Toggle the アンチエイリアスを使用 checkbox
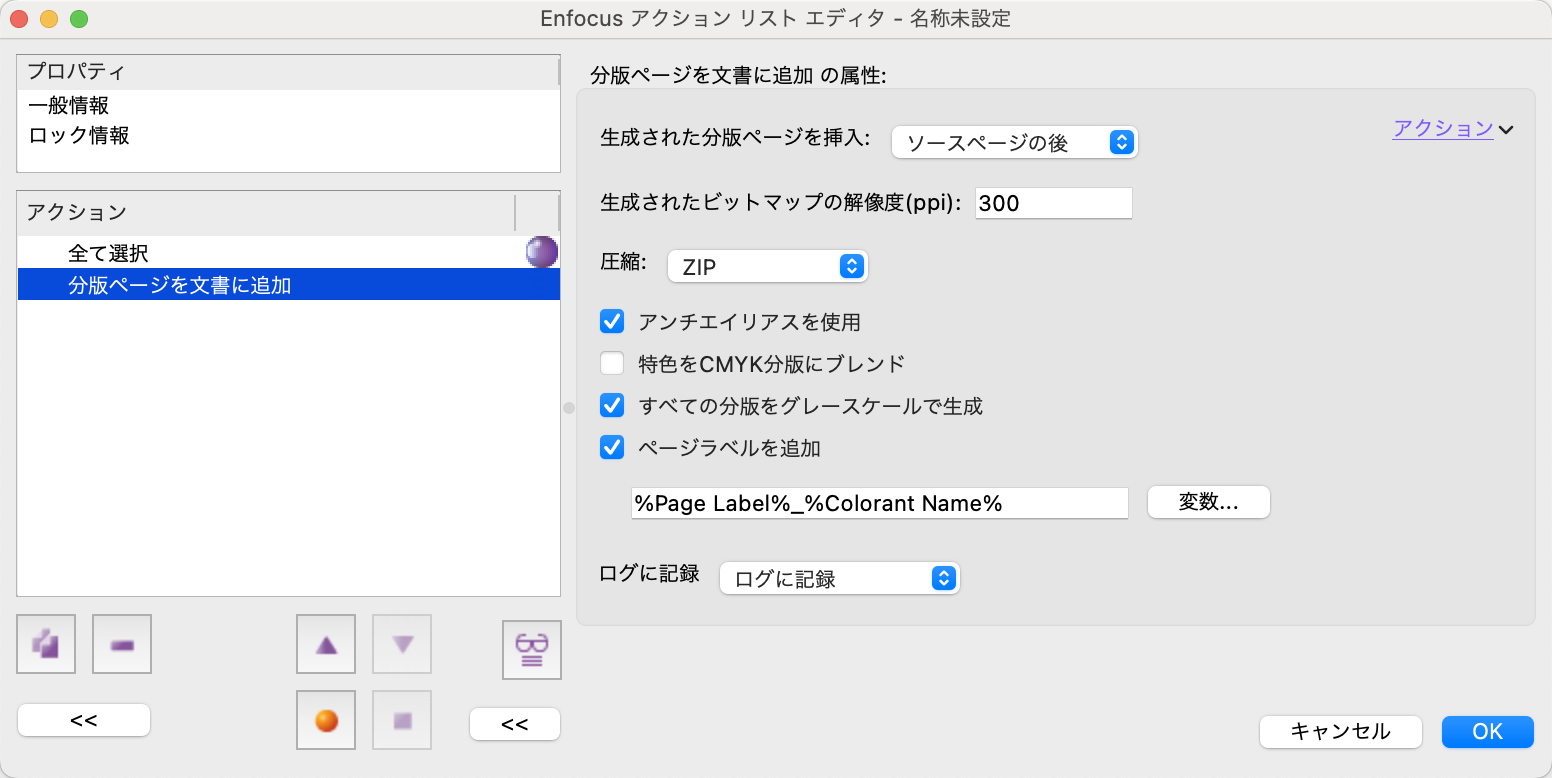 click(x=612, y=322)
